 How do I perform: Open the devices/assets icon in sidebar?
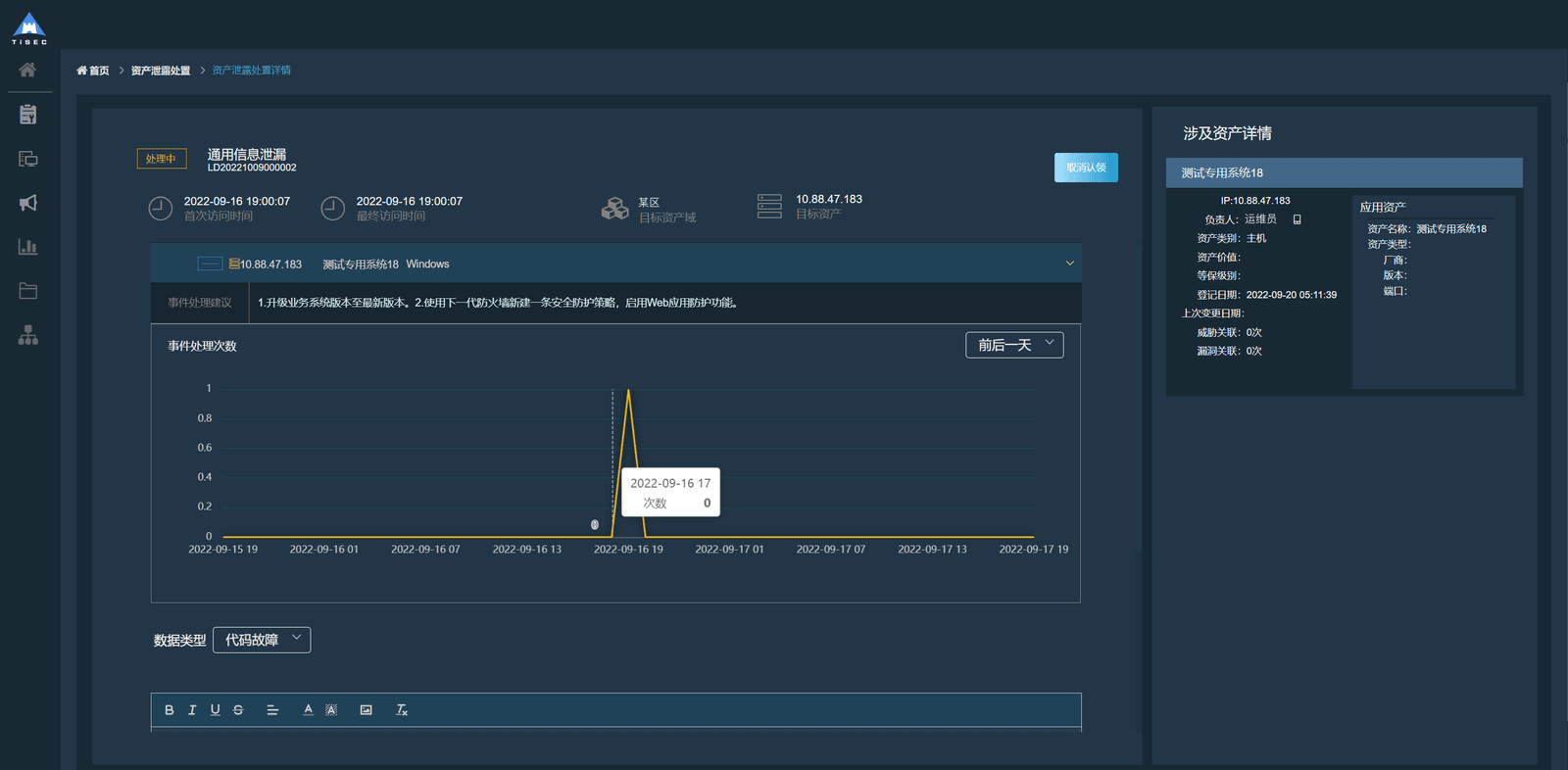pyautogui.click(x=28, y=159)
